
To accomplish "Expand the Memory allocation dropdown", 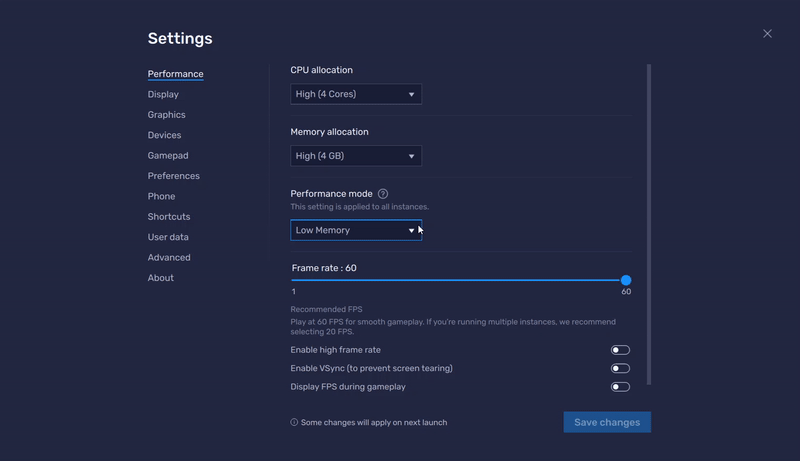I will click(356, 156).
